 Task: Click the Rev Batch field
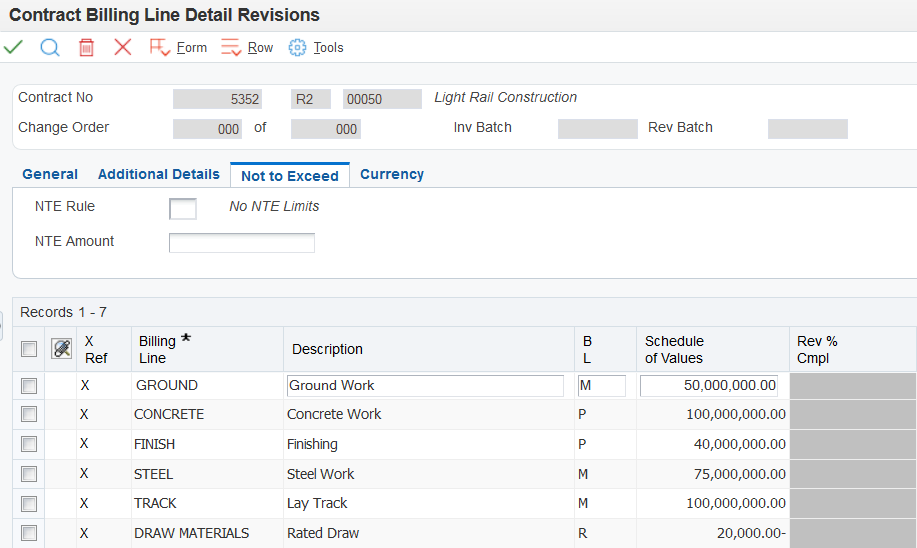tap(808, 129)
